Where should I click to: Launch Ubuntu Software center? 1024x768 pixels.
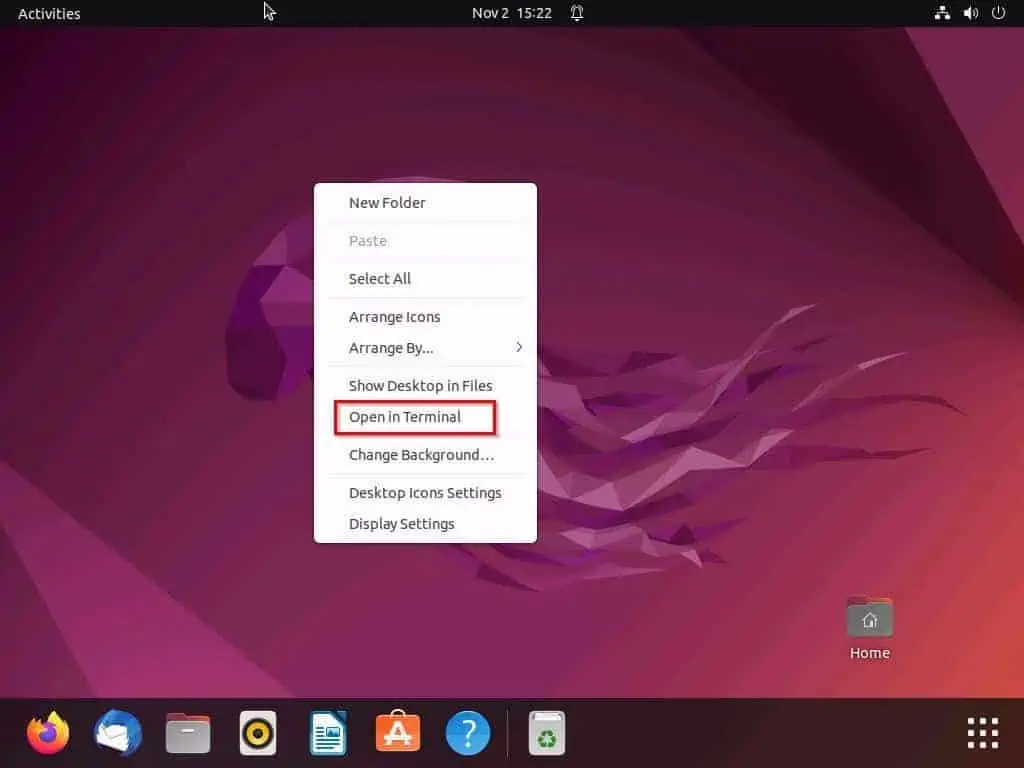[x=397, y=732]
